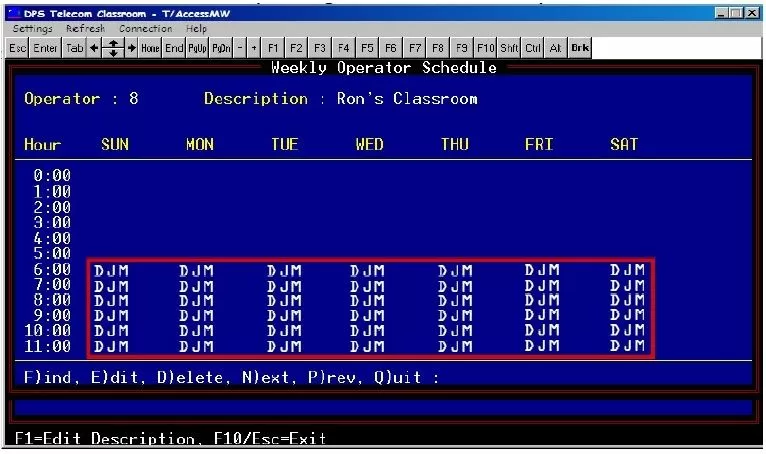Click the Brk break button
This screenshot has width=766, height=454.
click(580, 47)
